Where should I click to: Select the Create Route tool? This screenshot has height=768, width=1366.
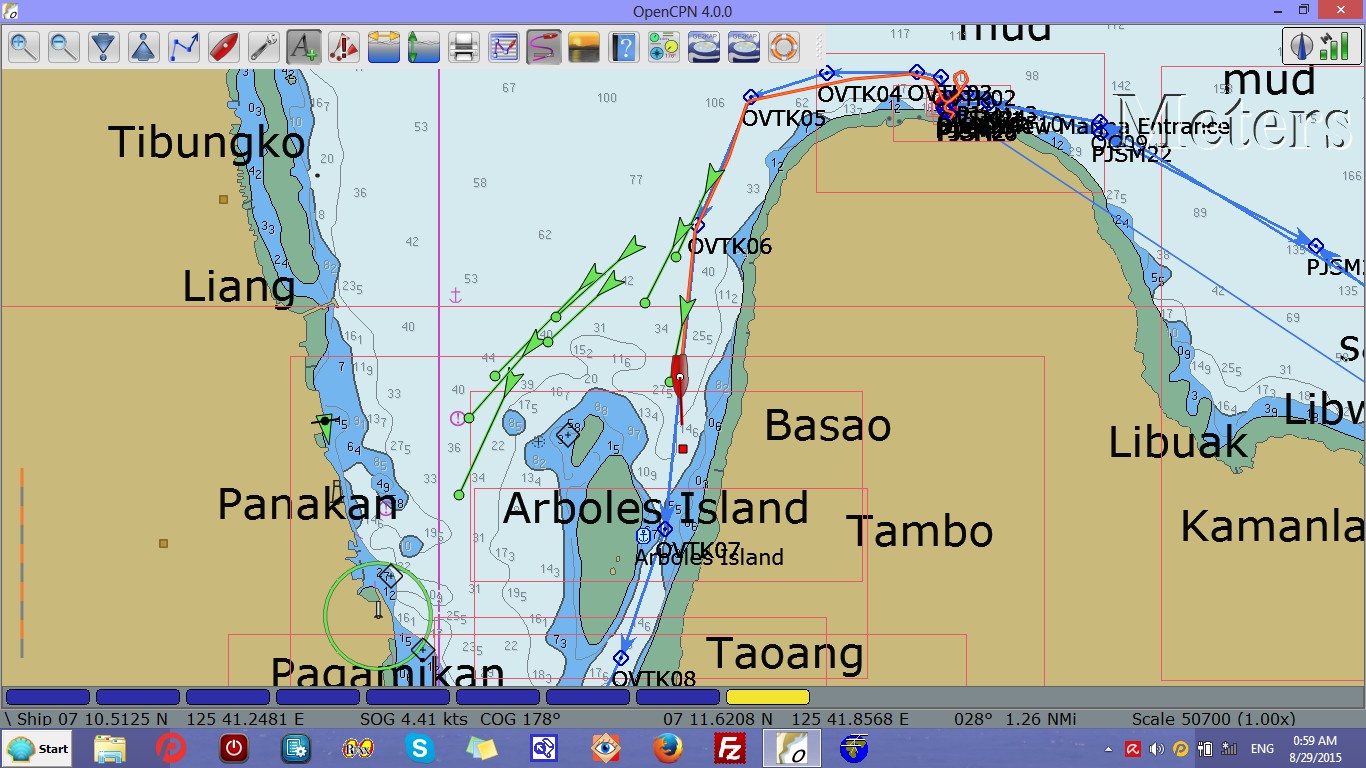coord(184,46)
